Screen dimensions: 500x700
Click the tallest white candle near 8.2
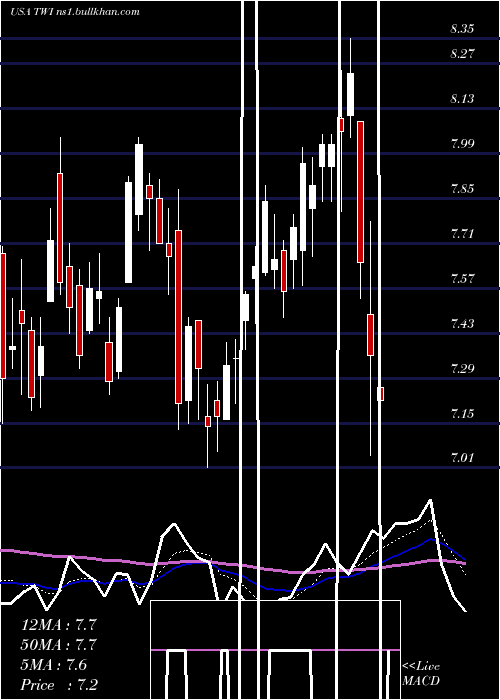350,94
